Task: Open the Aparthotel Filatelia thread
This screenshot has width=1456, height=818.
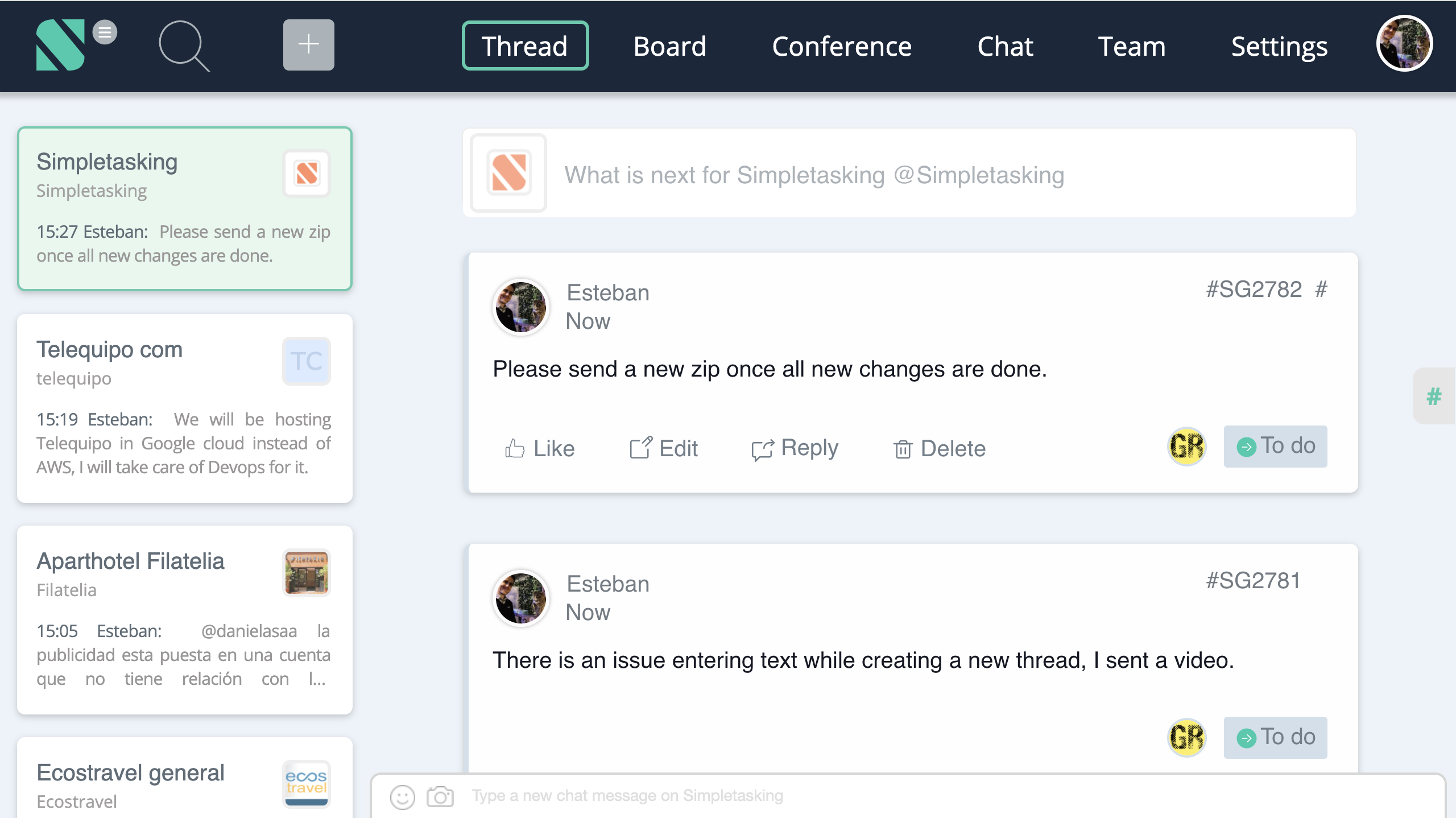Action: point(185,619)
